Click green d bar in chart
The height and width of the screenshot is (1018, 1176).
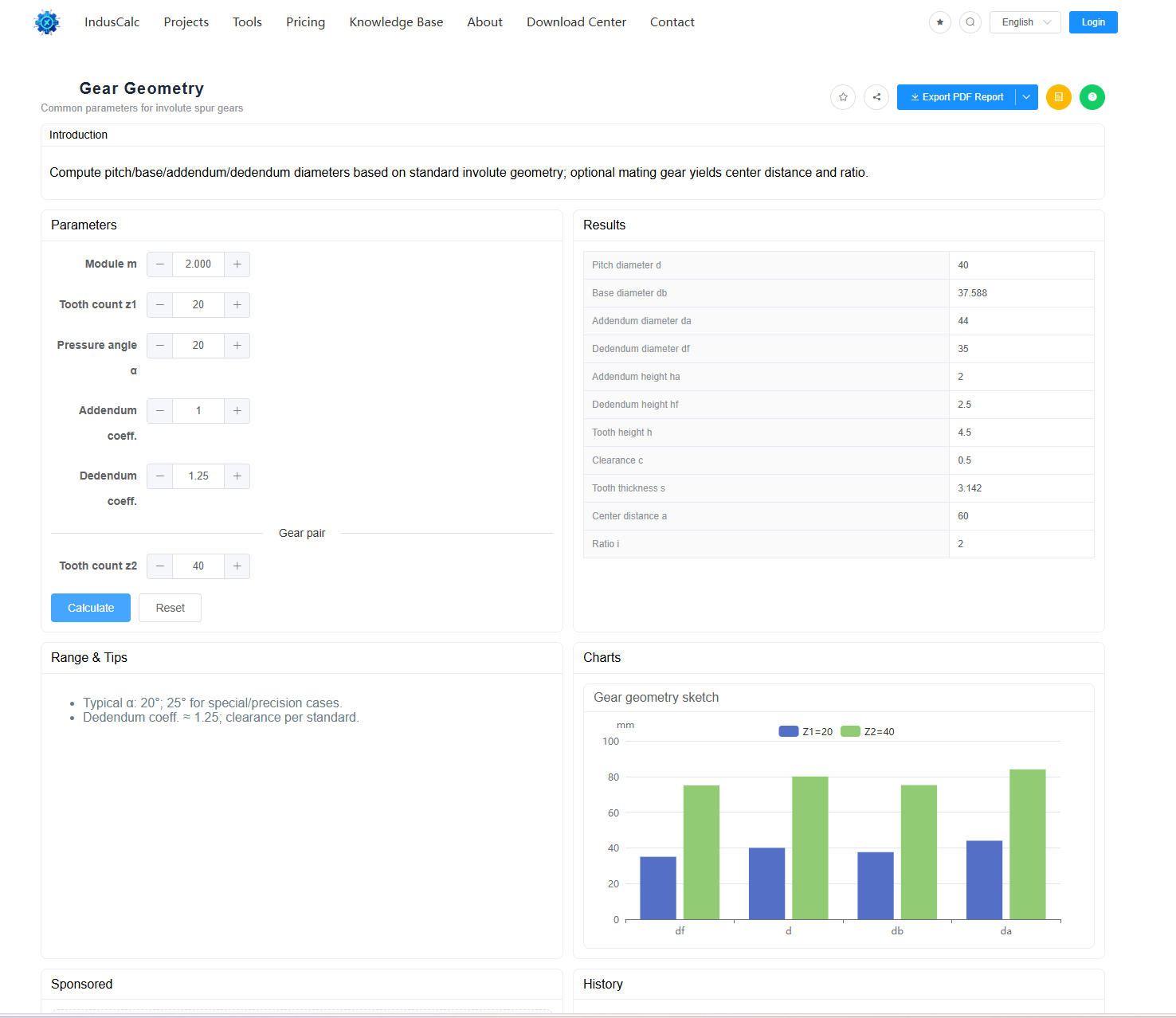pyautogui.click(x=810, y=848)
